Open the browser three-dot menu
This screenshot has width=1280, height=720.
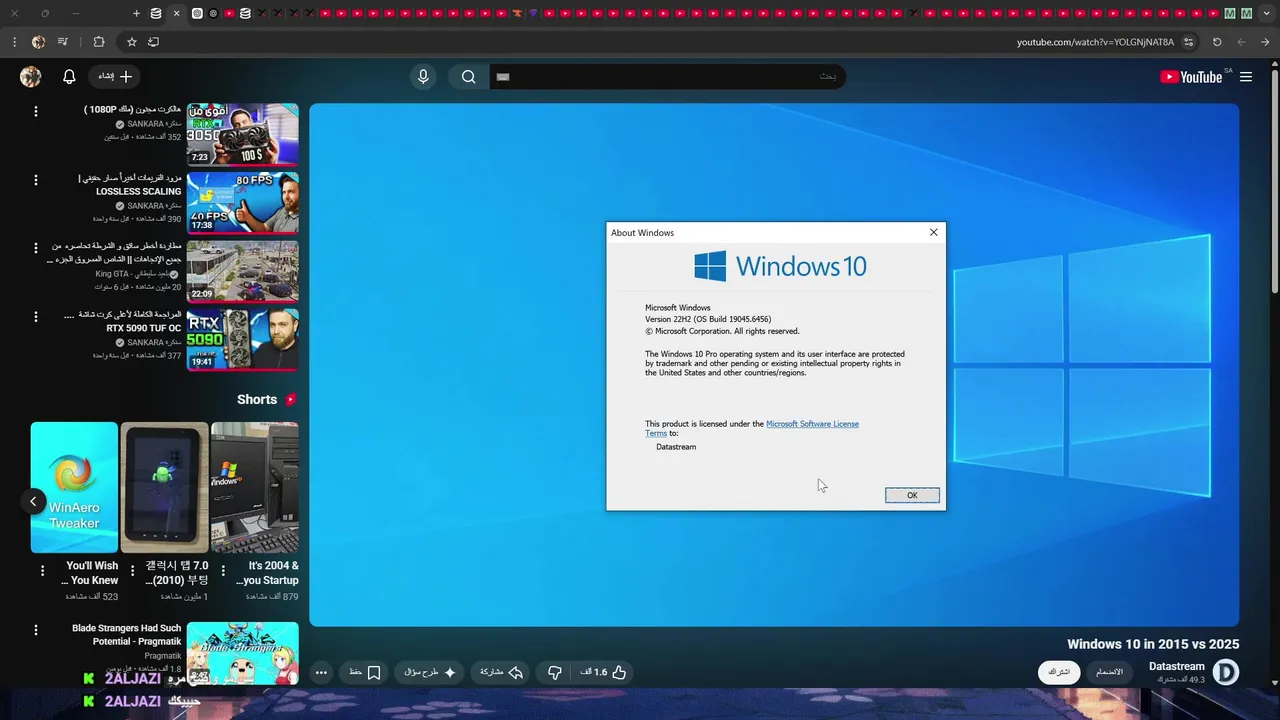14,42
